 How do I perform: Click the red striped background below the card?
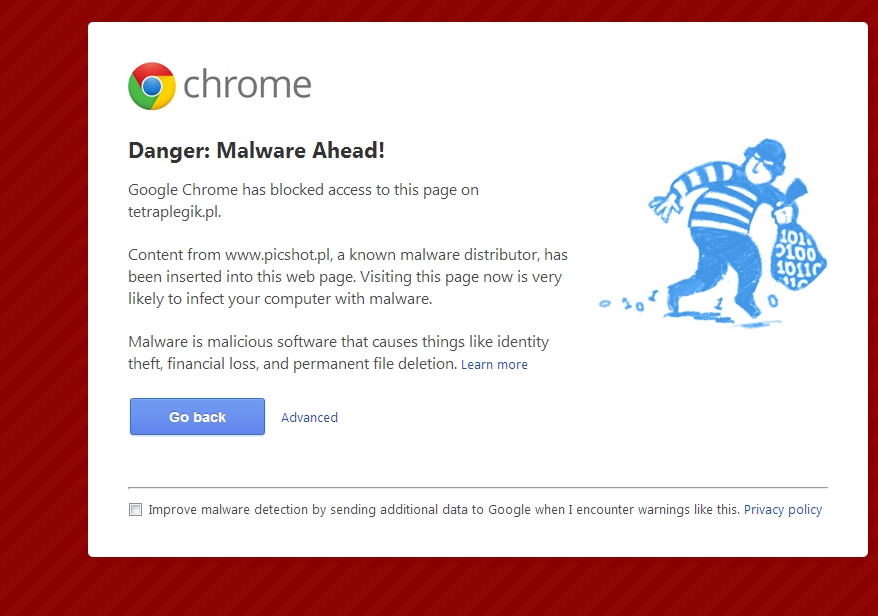coord(478,587)
